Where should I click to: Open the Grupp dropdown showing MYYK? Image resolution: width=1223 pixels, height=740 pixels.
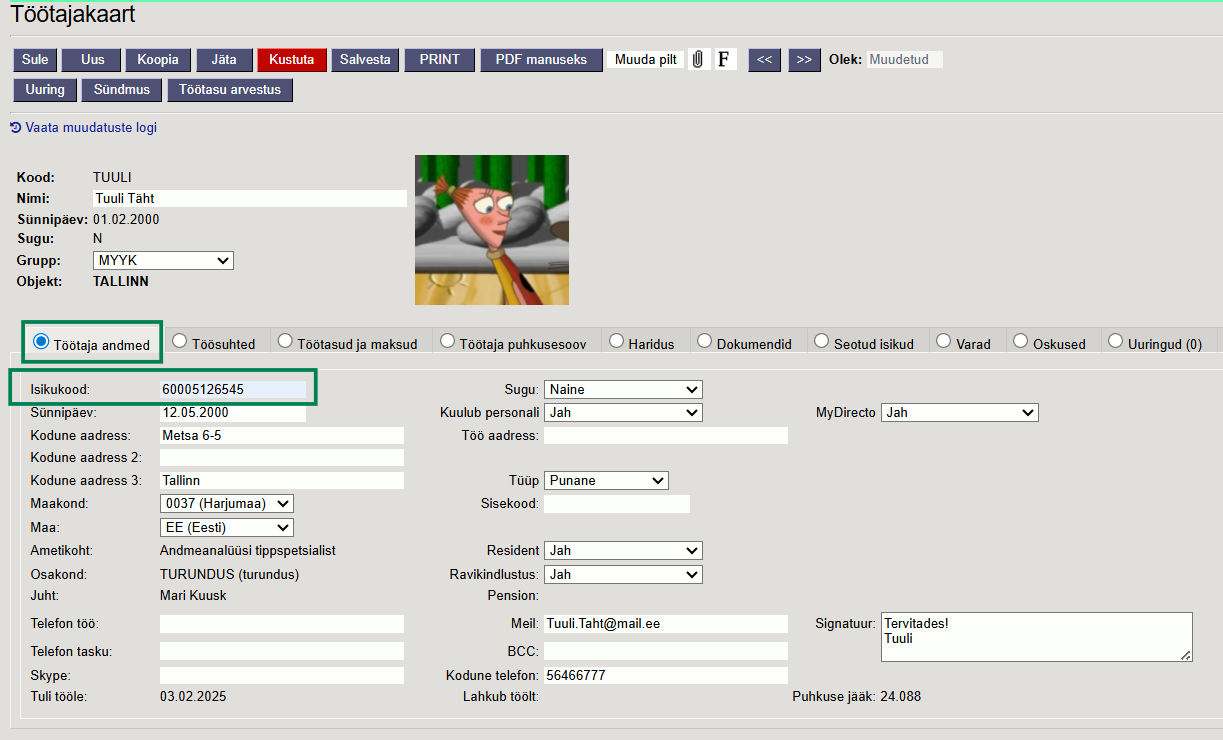pyautogui.click(x=163, y=261)
